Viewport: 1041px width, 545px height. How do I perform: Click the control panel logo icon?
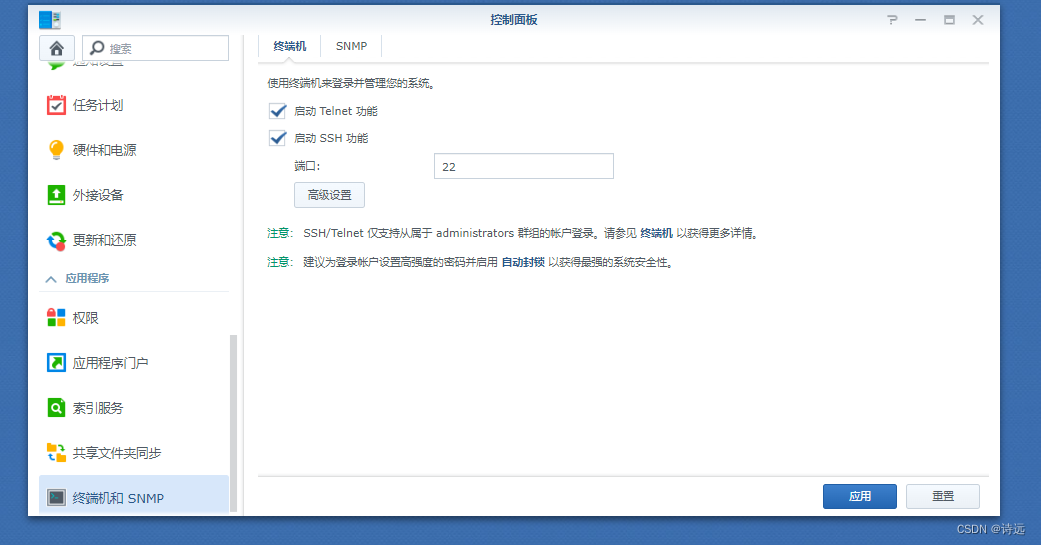click(50, 20)
